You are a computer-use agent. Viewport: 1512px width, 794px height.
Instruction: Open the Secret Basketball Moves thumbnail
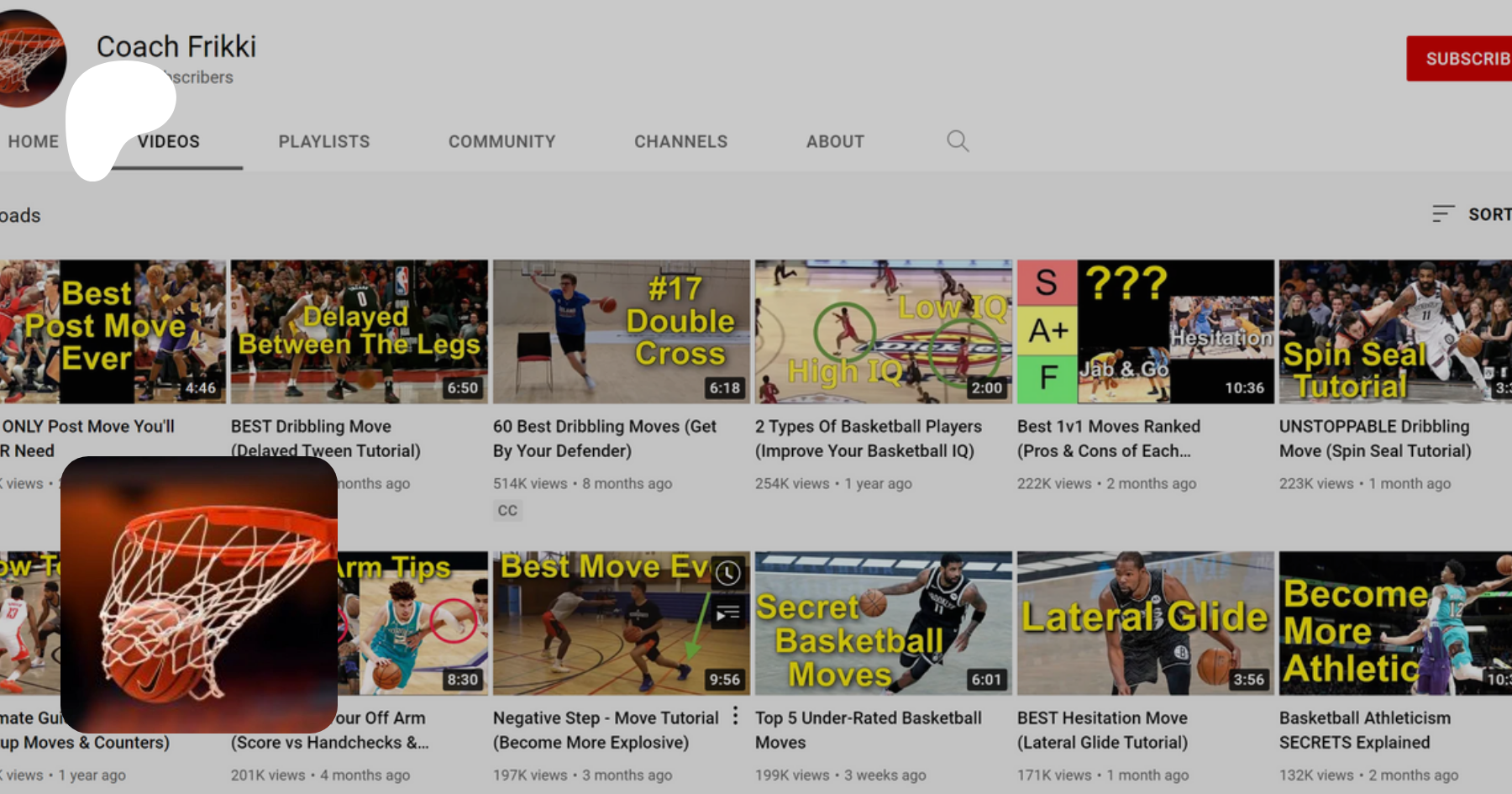coord(883,623)
